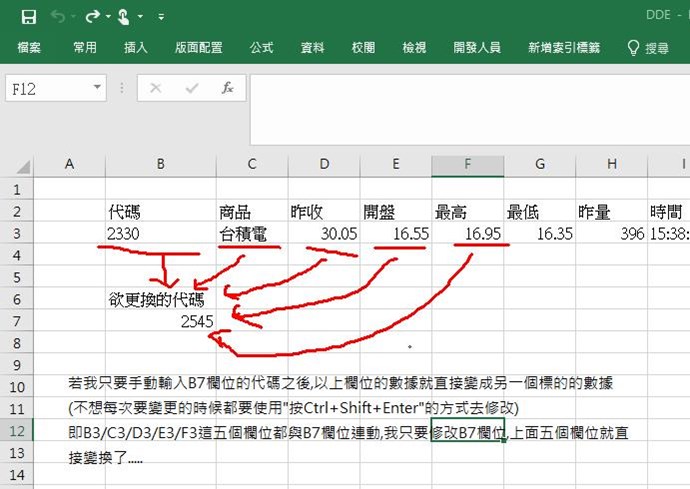Click the lightbulb 搜尋 search icon

click(633, 47)
